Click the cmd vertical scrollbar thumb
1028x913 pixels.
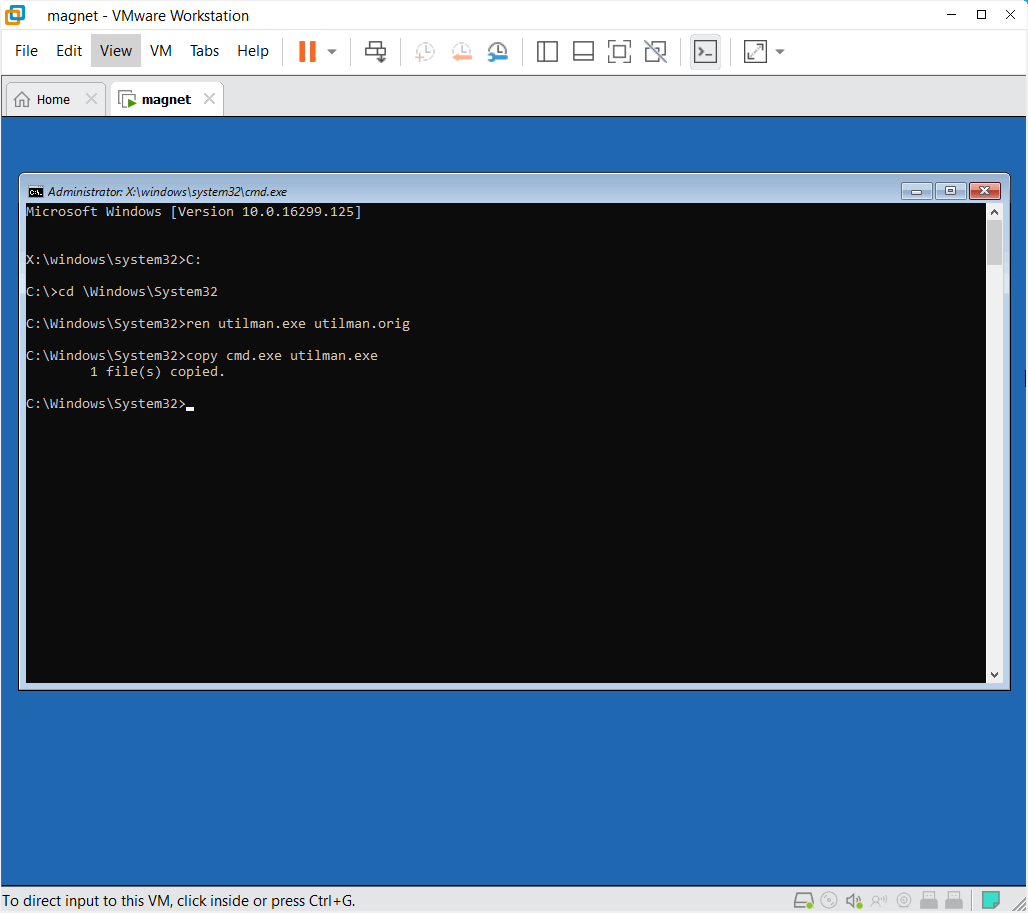994,243
